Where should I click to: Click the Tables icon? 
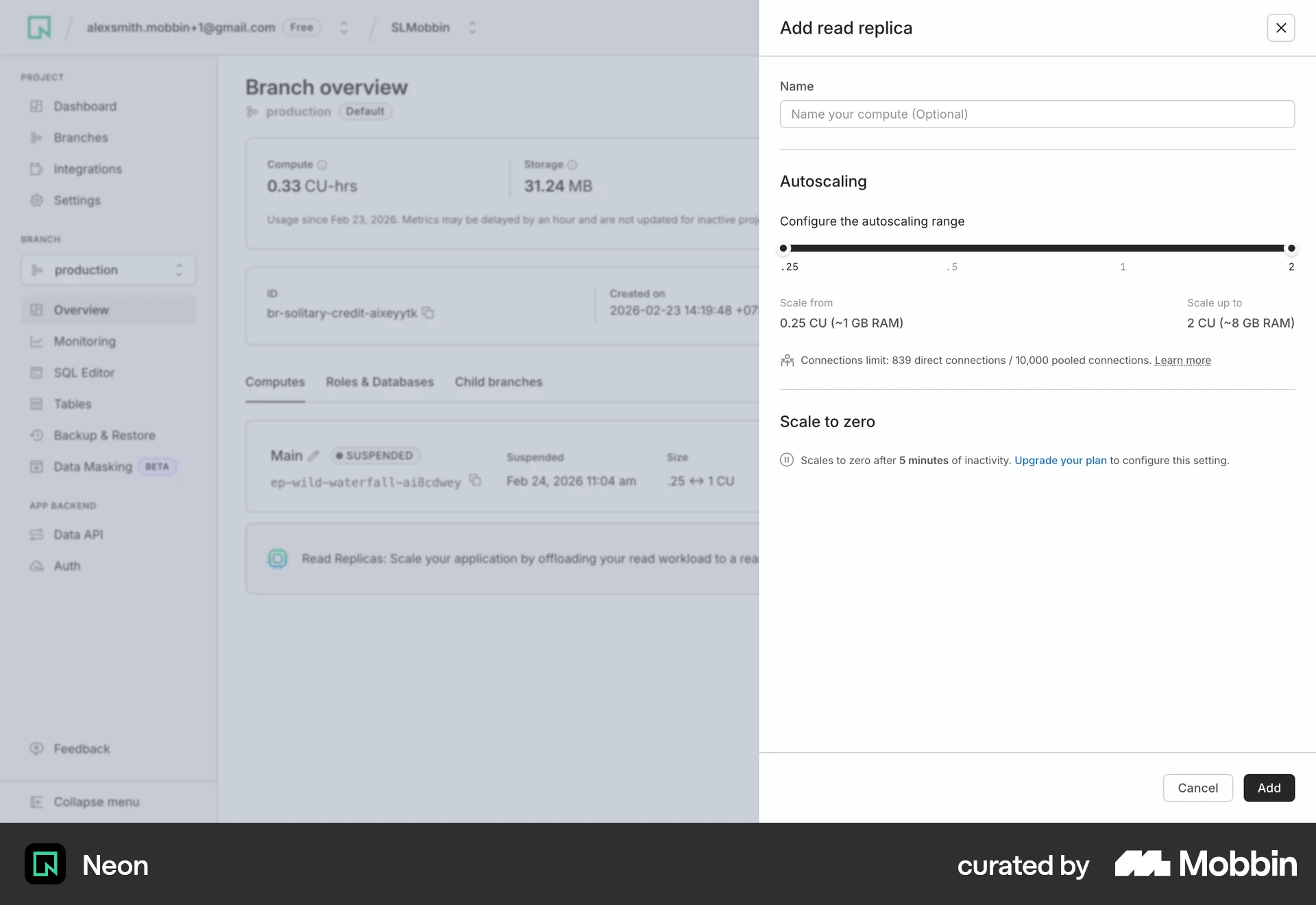36,405
